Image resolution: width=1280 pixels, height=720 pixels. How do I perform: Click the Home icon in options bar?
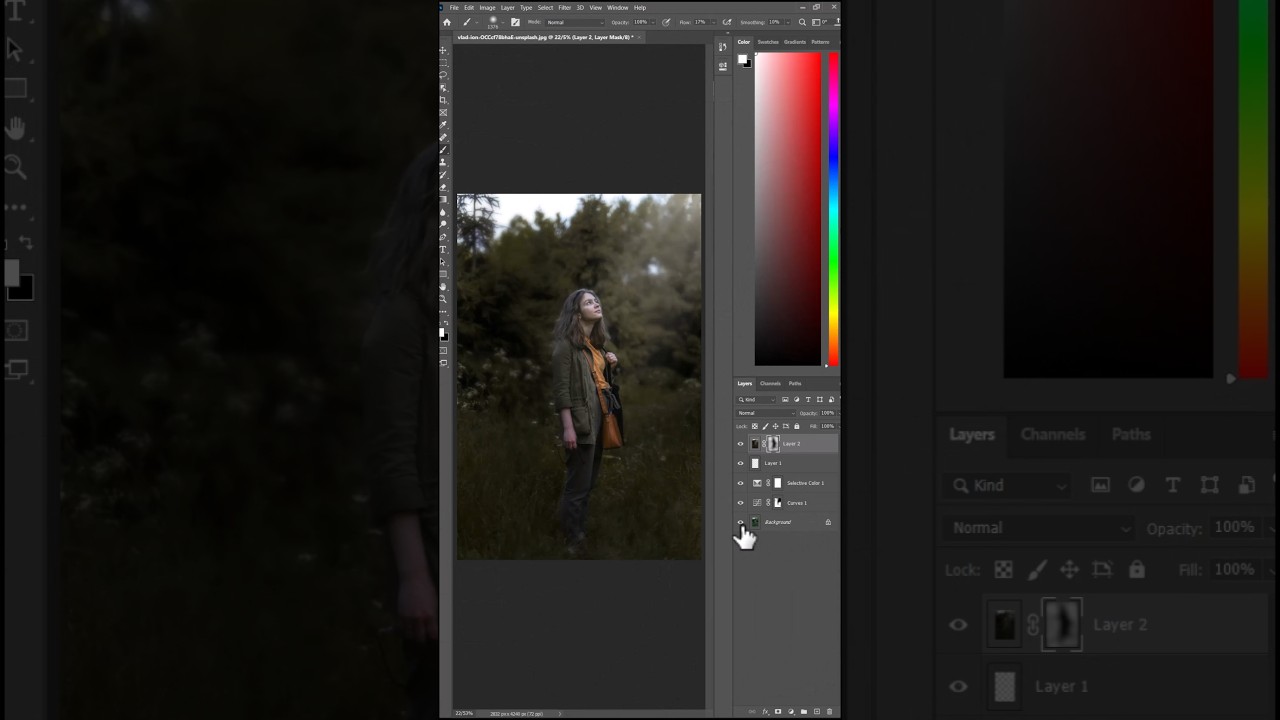[447, 22]
